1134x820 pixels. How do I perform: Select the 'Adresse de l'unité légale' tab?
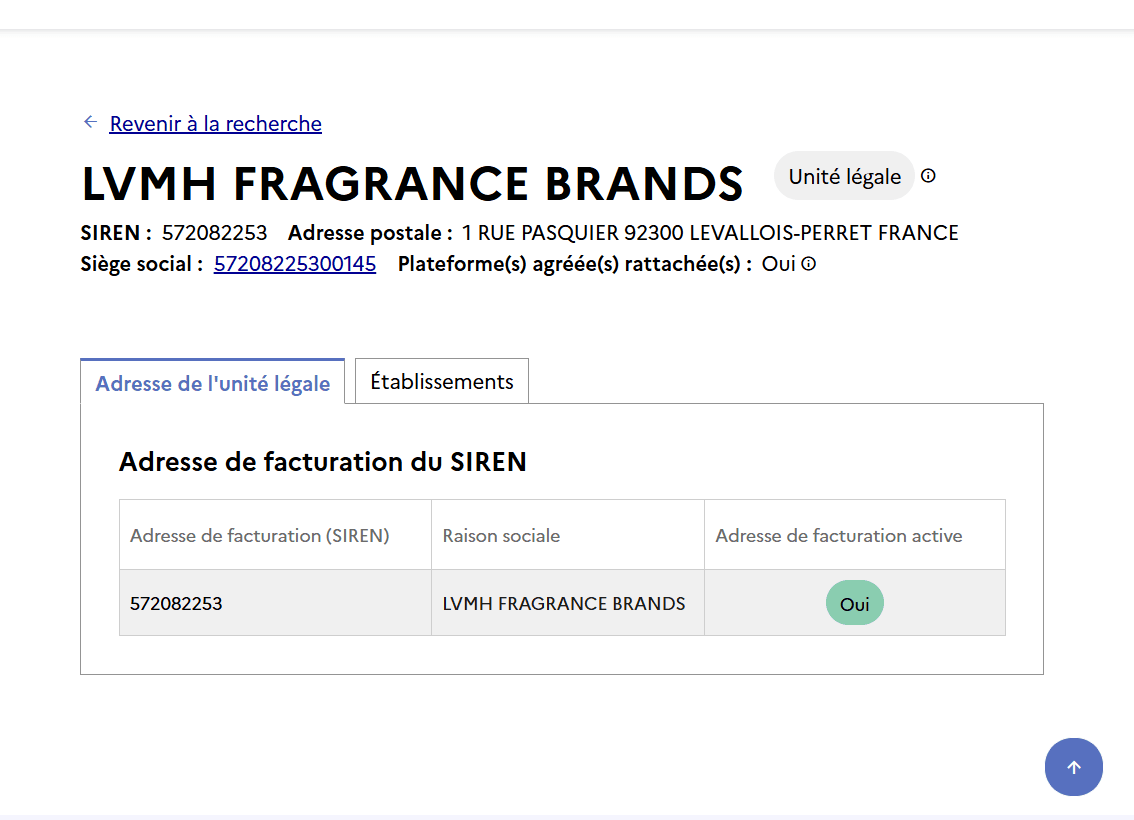(x=212, y=383)
